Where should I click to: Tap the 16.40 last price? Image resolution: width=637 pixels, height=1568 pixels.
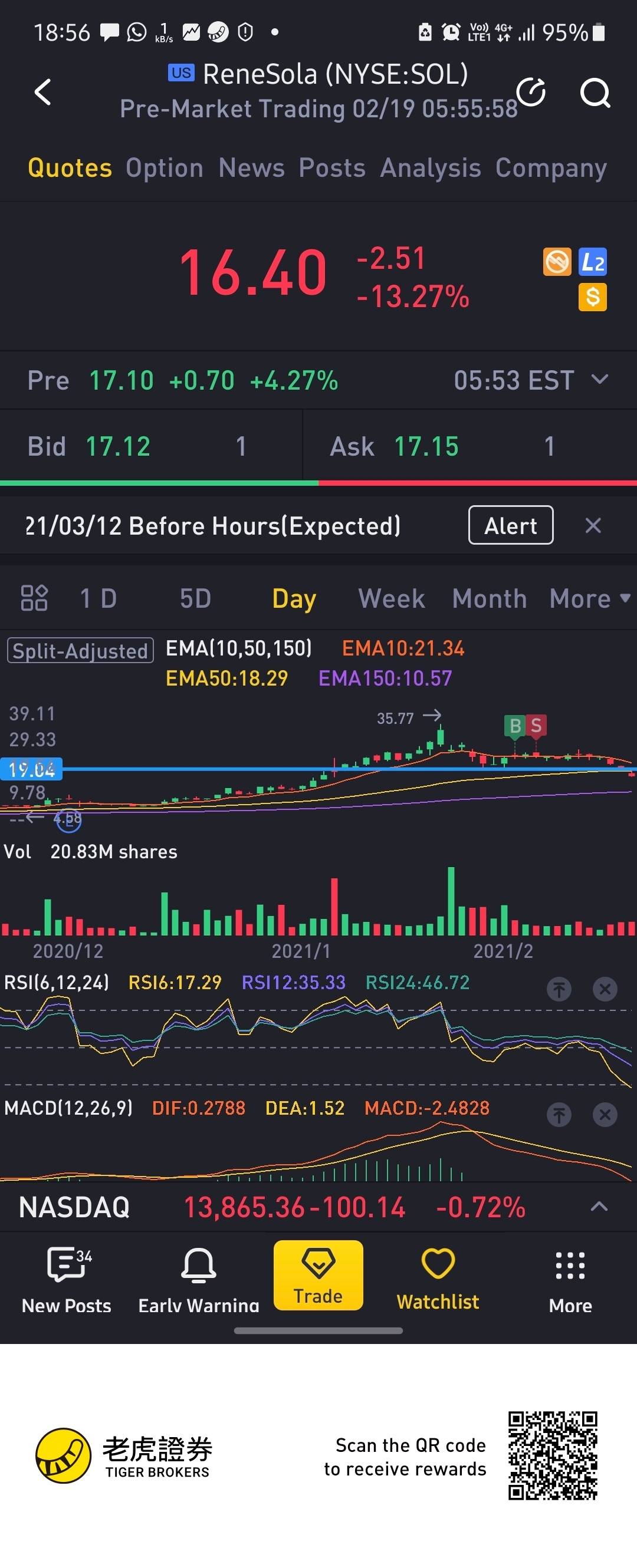[254, 273]
